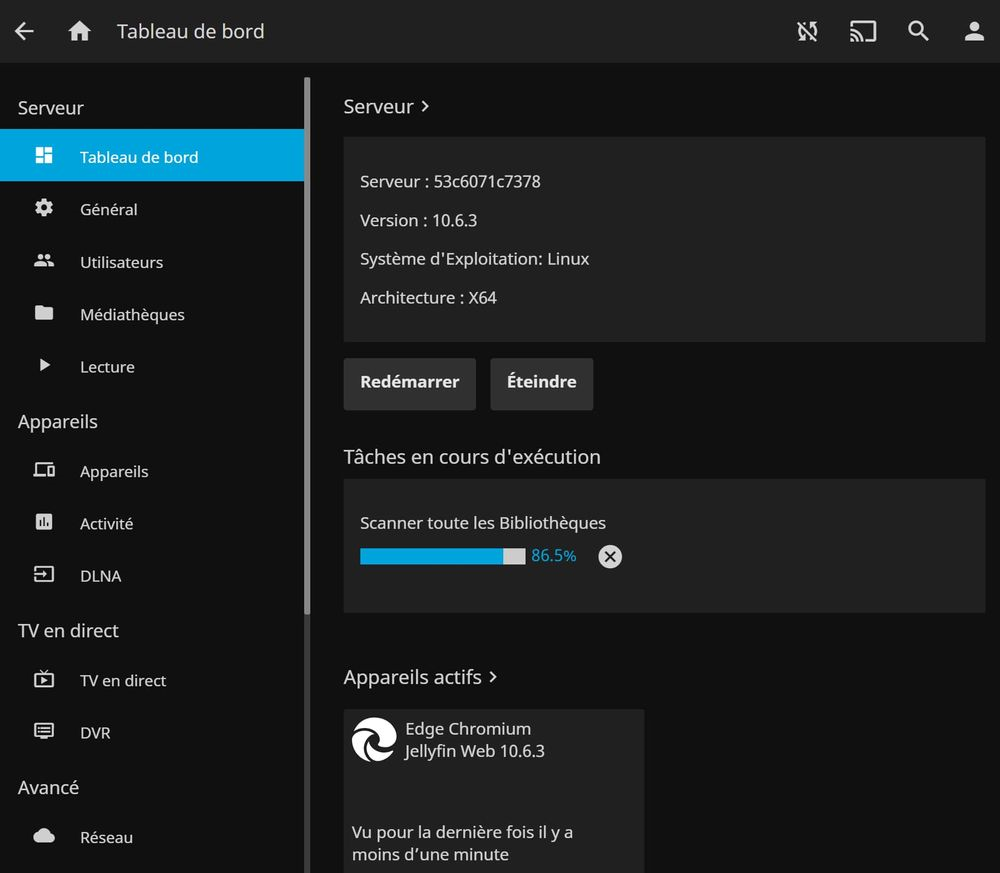Click the library scan progress bar
Image resolution: width=1000 pixels, height=873 pixels.
[x=442, y=557]
